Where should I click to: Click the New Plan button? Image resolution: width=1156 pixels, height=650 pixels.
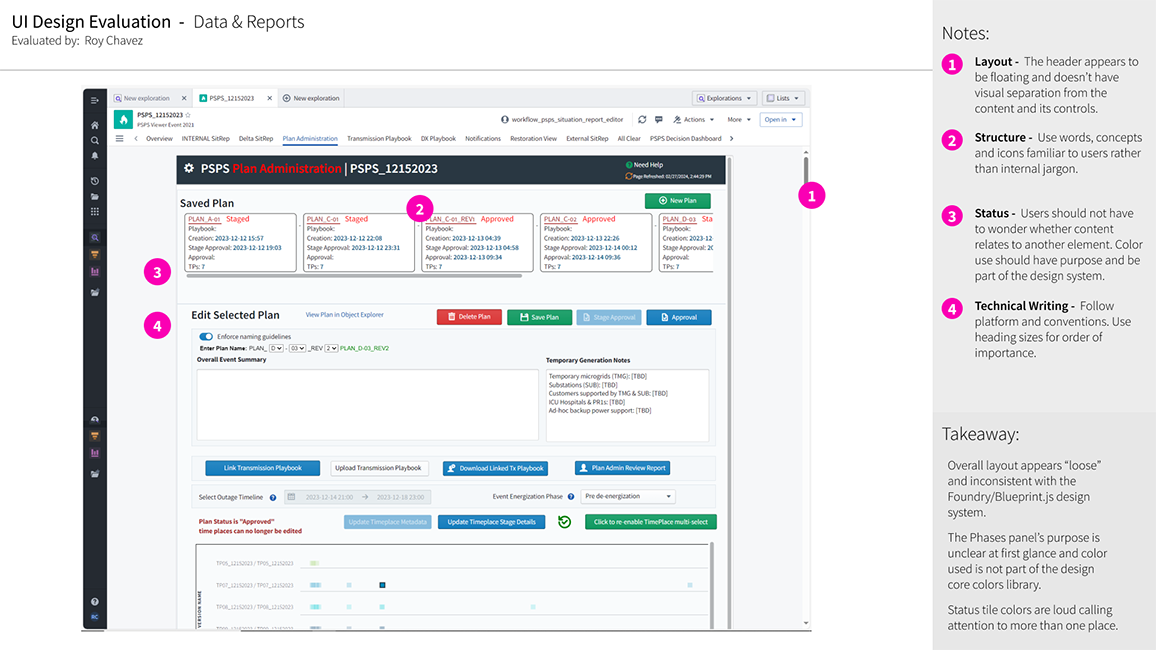[x=678, y=201]
